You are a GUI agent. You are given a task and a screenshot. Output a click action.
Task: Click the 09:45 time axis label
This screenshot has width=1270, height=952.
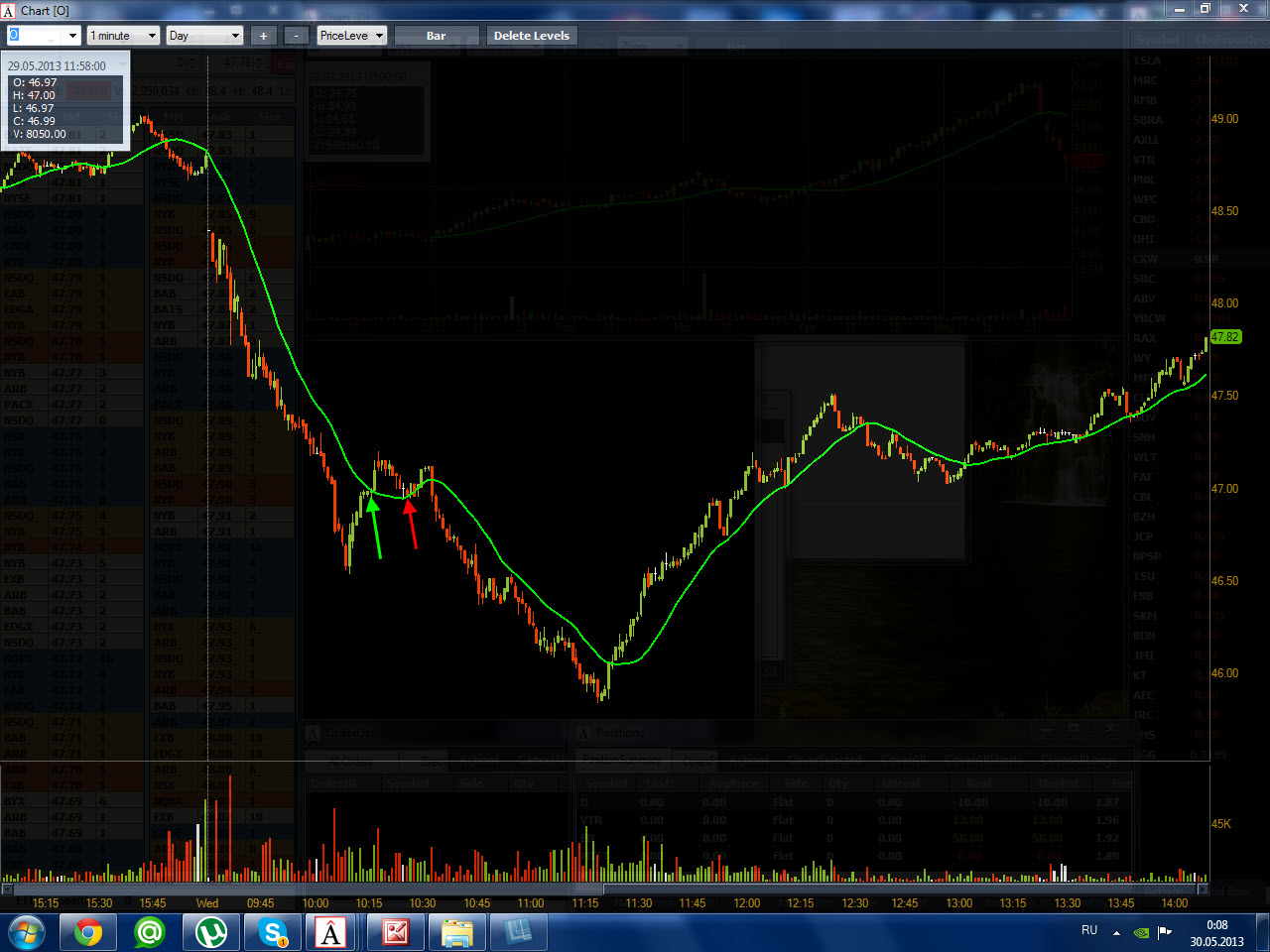tap(261, 903)
